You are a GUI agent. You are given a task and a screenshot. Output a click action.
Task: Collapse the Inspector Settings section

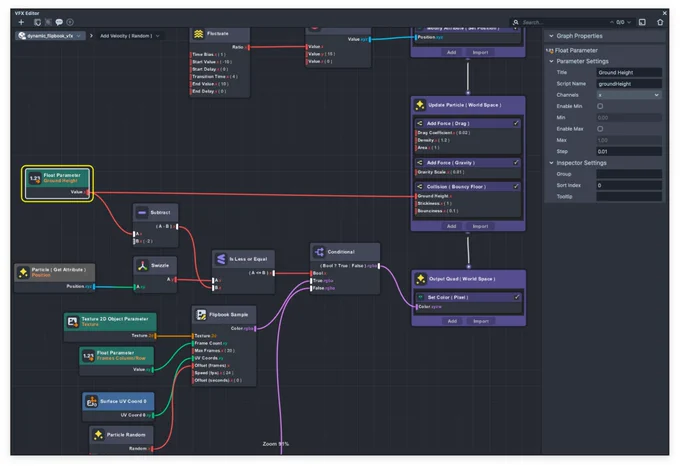[x=551, y=163]
